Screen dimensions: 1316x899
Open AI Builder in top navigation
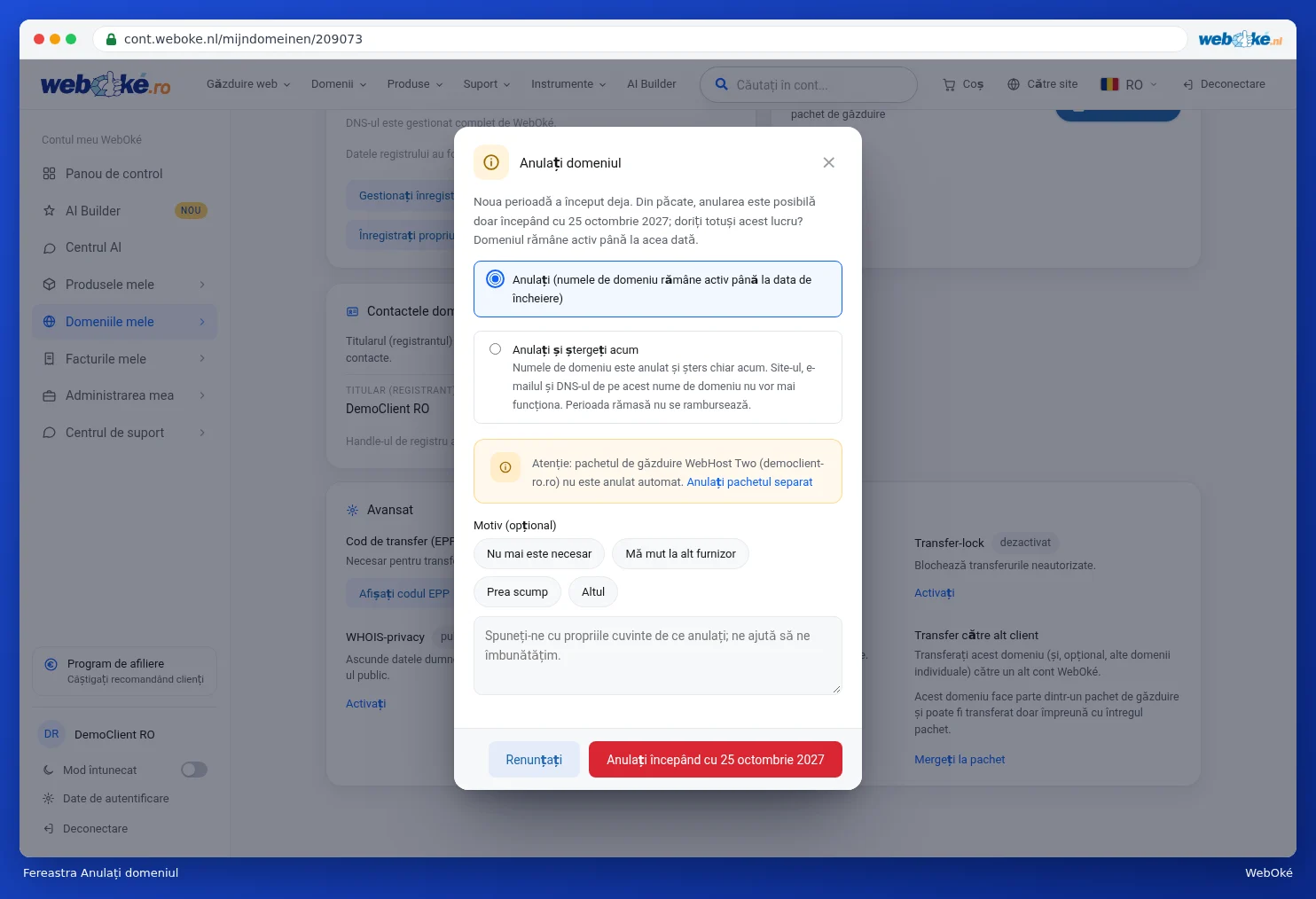652,84
